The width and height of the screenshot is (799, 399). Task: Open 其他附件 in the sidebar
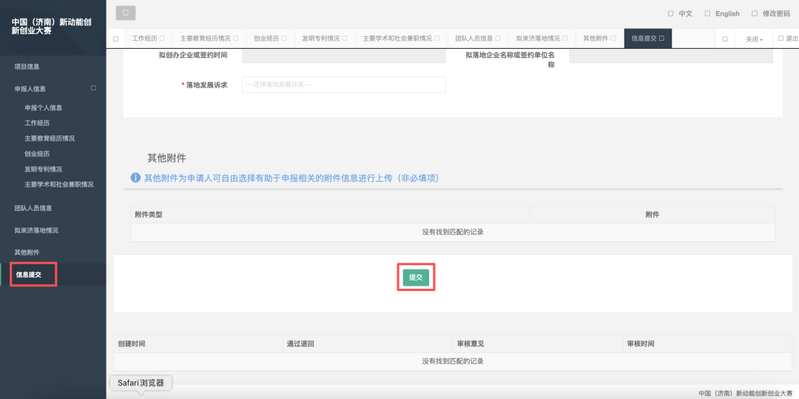[x=27, y=252]
